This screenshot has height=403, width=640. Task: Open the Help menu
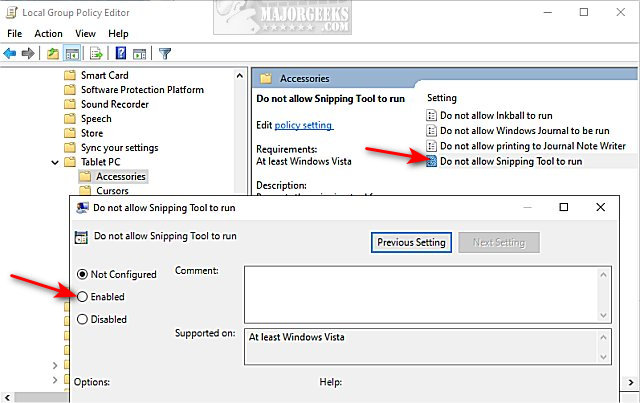(x=118, y=33)
